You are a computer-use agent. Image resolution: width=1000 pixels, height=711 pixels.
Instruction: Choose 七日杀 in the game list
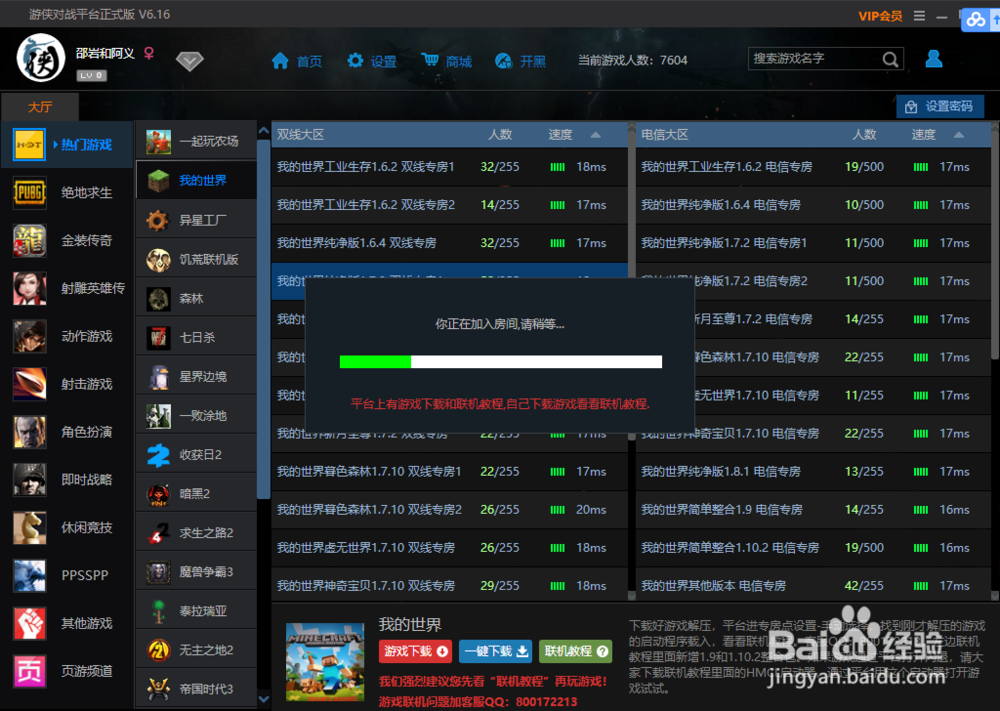[x=196, y=337]
